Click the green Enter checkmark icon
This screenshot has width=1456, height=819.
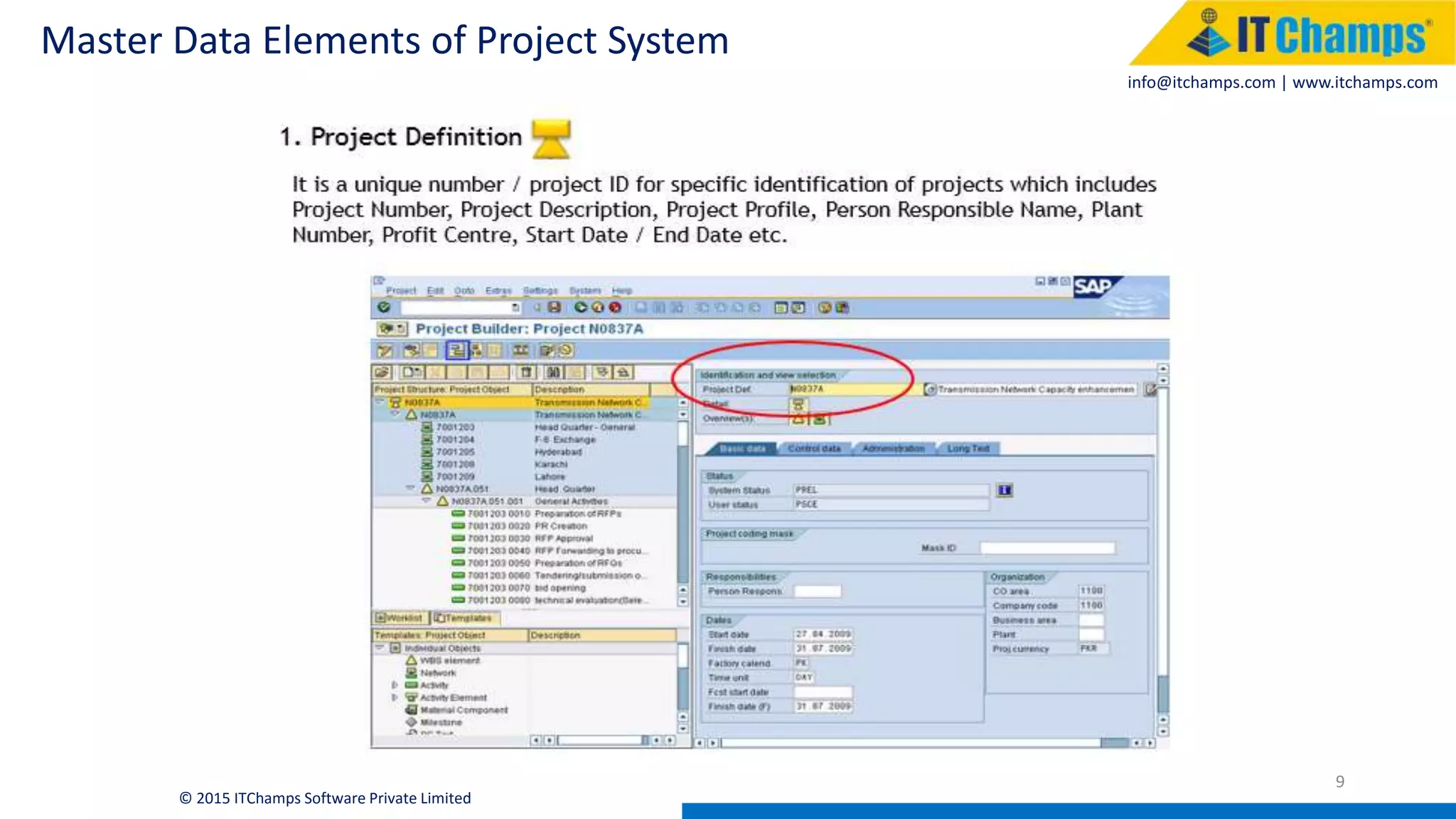tap(384, 307)
